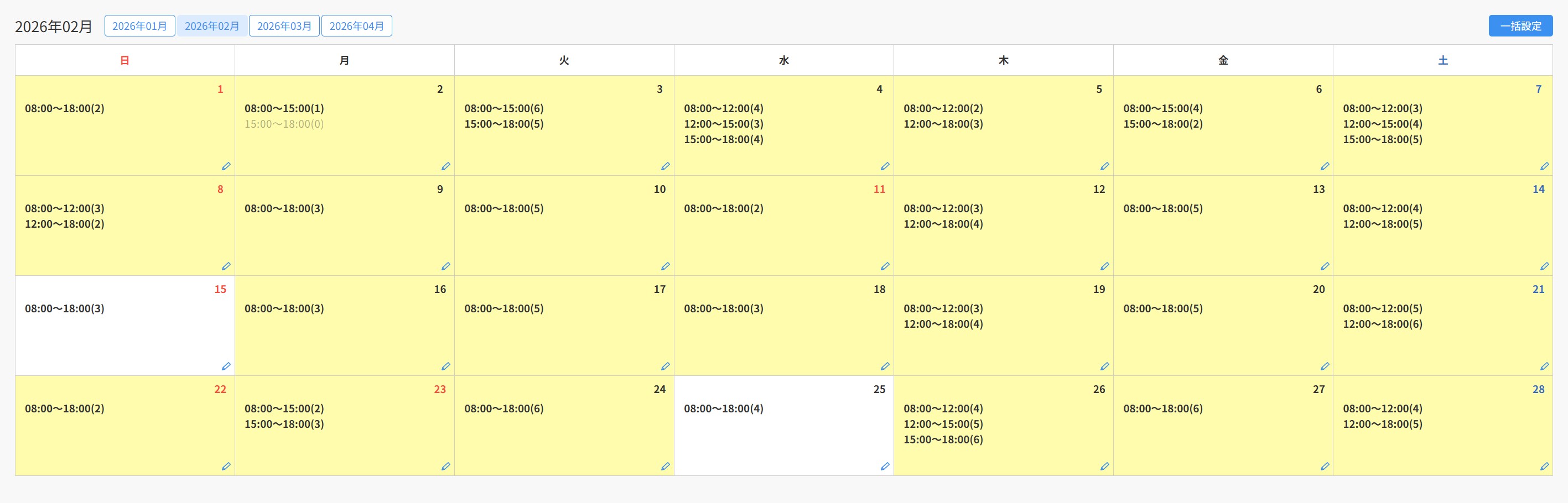Viewport: 1568px width, 503px height.
Task: Click the edit pencil for February 23
Action: [445, 467]
